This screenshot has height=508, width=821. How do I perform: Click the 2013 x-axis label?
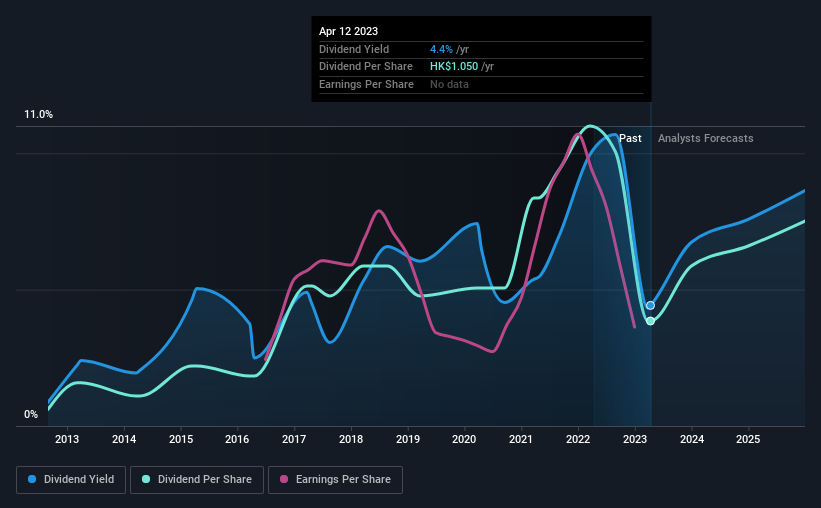67,439
